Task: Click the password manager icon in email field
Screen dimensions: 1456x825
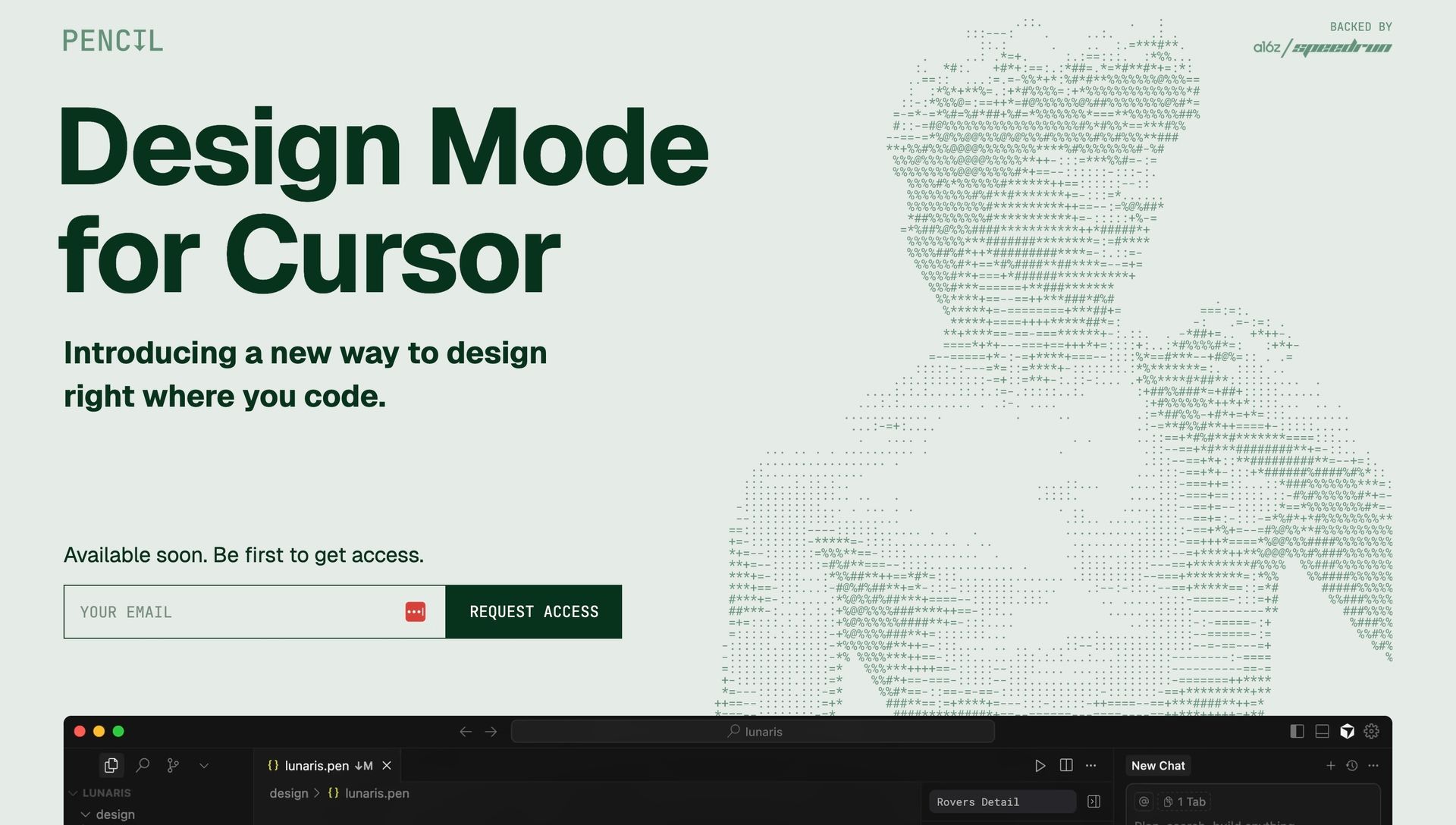Action: tap(415, 612)
